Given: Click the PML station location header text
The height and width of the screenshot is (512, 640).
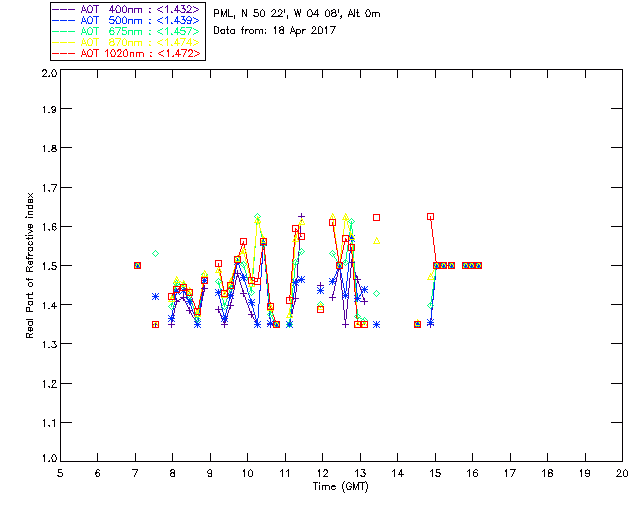Looking at the screenshot, I should (x=297, y=13).
